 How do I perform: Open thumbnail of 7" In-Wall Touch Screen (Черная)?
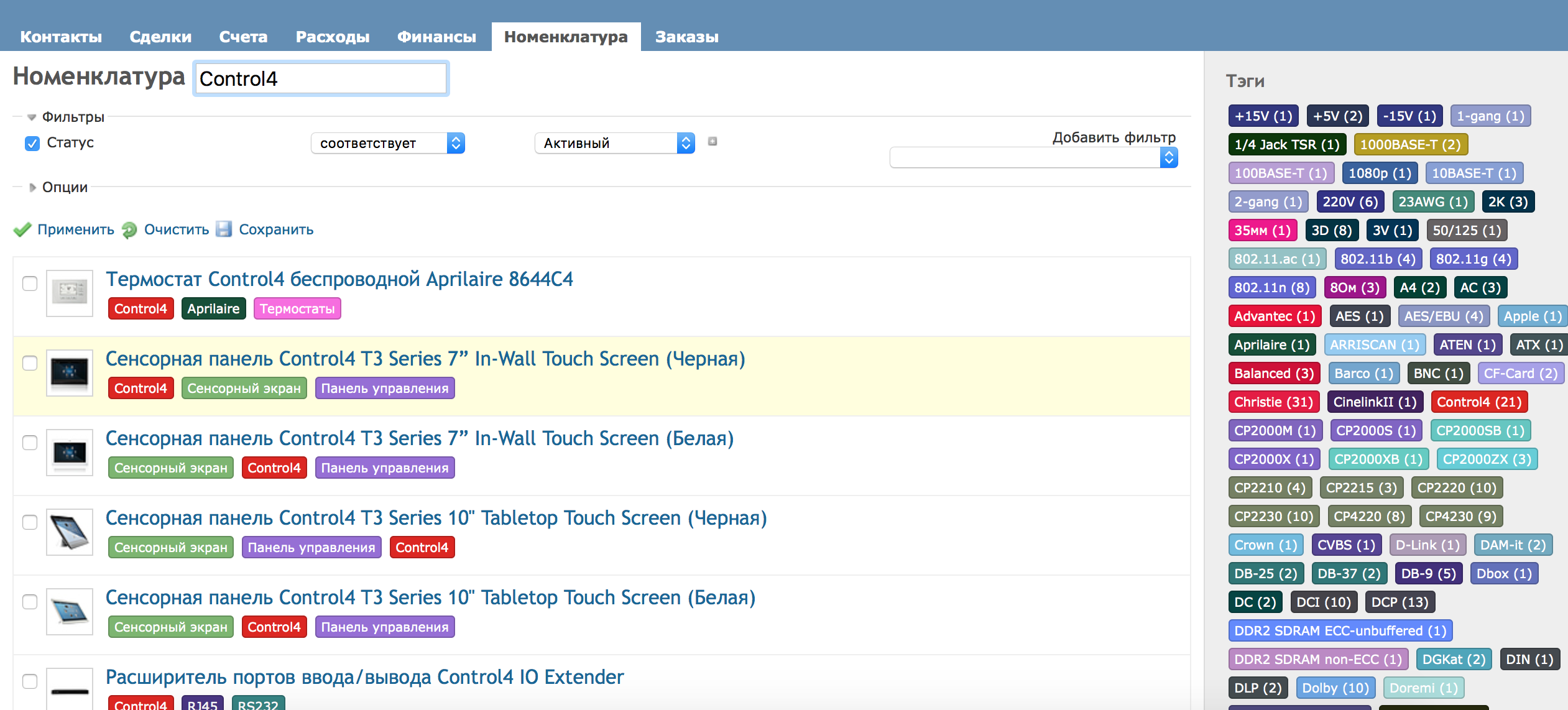click(70, 372)
